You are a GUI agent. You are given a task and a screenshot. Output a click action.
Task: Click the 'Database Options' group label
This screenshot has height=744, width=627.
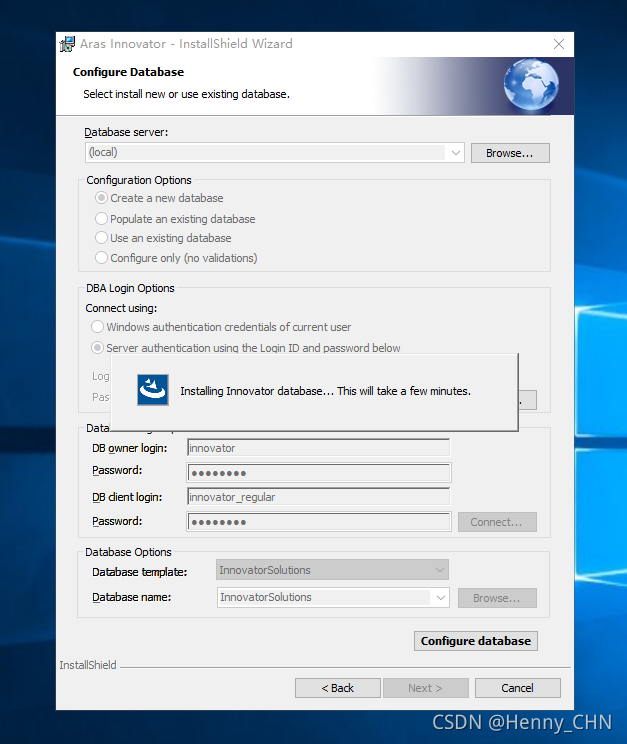[128, 552]
